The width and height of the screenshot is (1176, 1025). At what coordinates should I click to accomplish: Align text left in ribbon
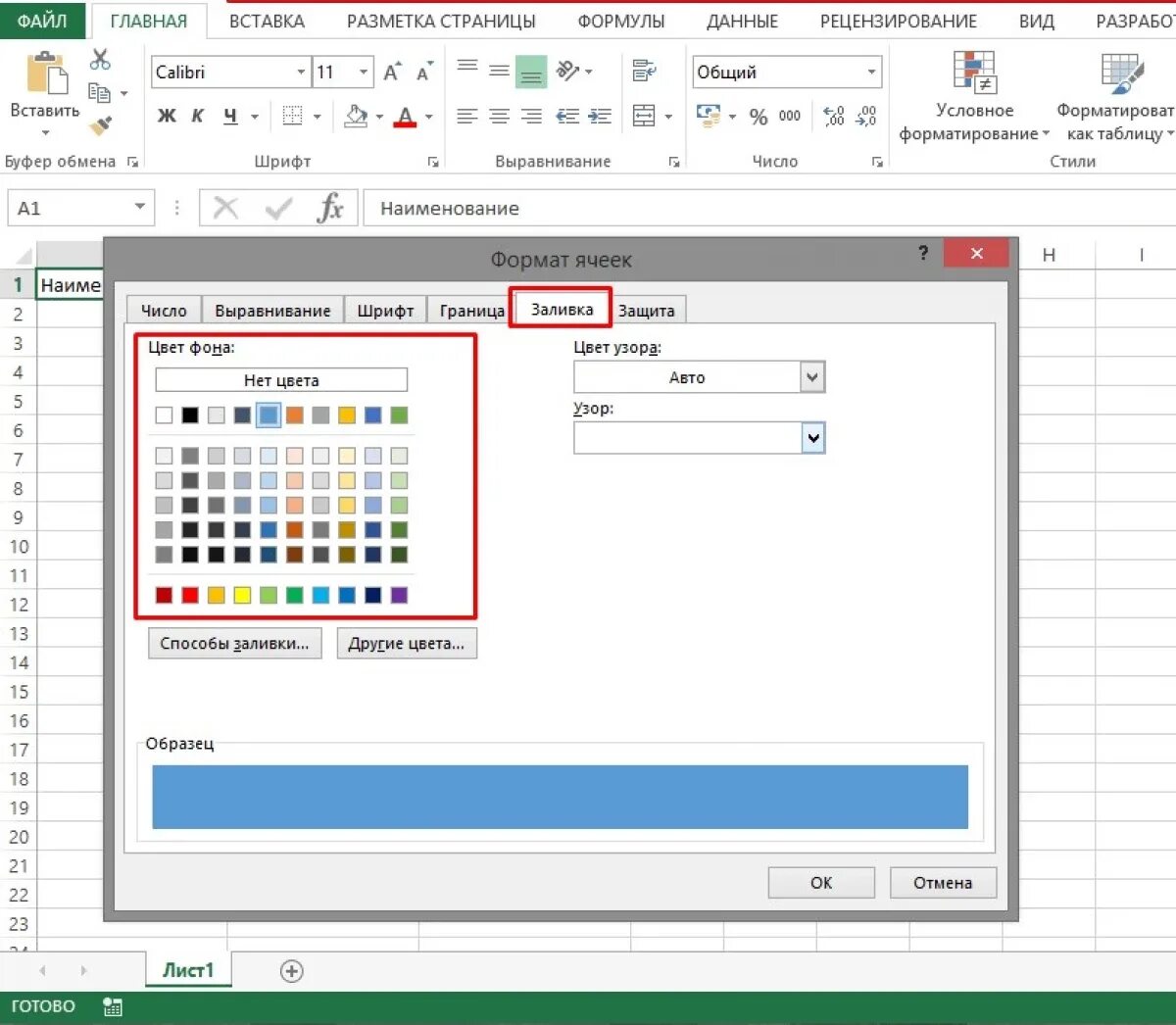[x=467, y=117]
